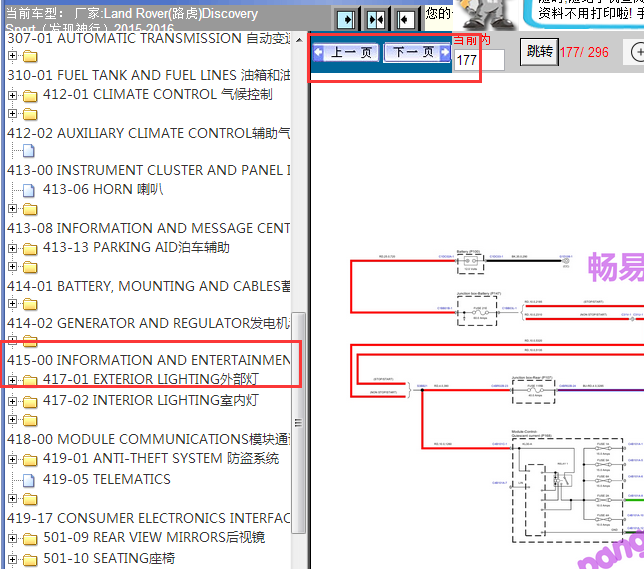Click the expand-left-panel arrow icon in top toolbar
This screenshot has height=569, width=644.
[346, 19]
